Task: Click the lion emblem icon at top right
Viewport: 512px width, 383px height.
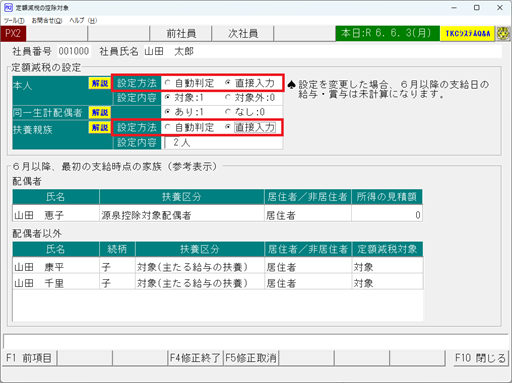Action: tap(503, 33)
